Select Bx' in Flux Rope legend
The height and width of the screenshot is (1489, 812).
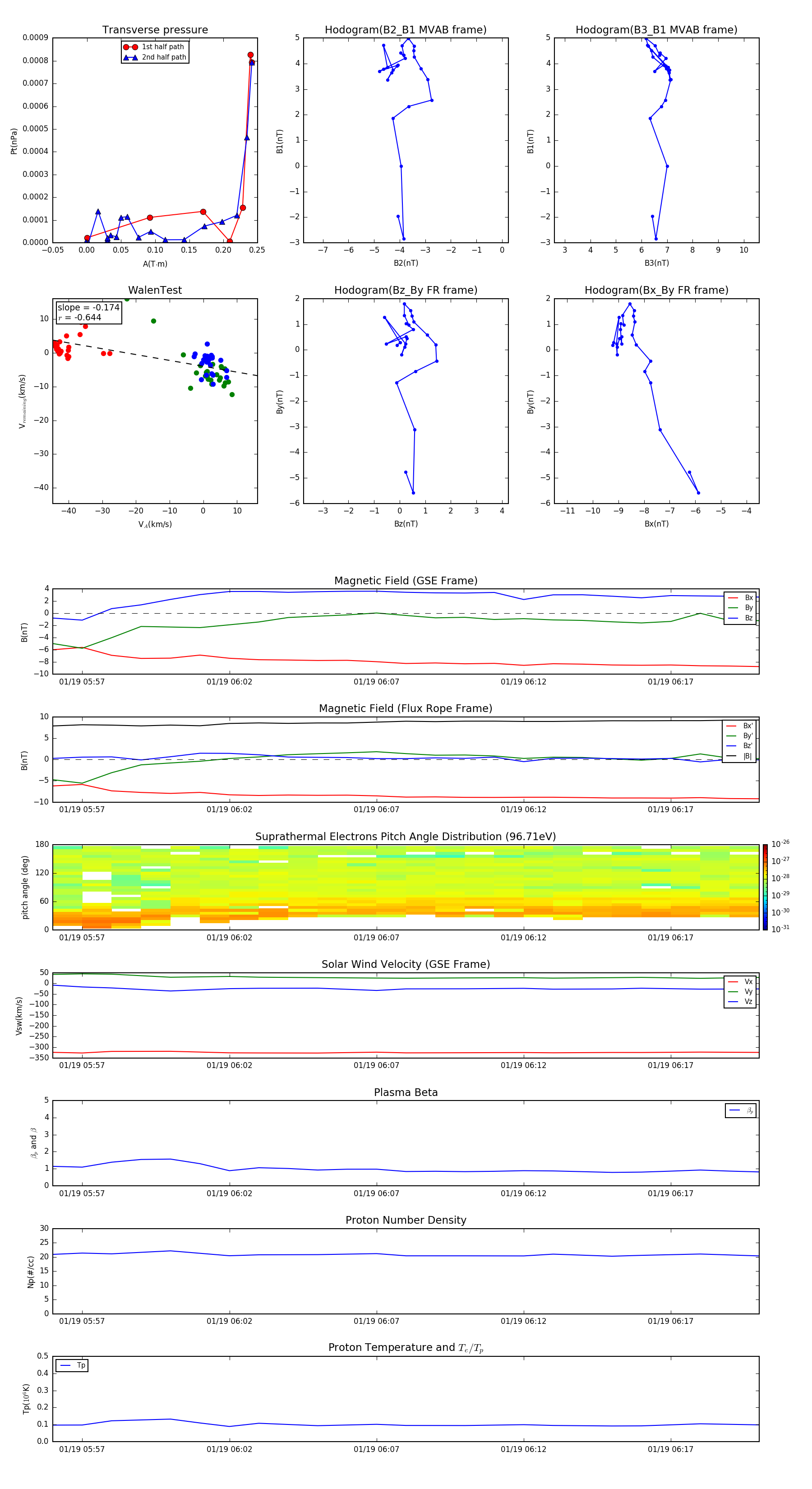click(x=740, y=726)
